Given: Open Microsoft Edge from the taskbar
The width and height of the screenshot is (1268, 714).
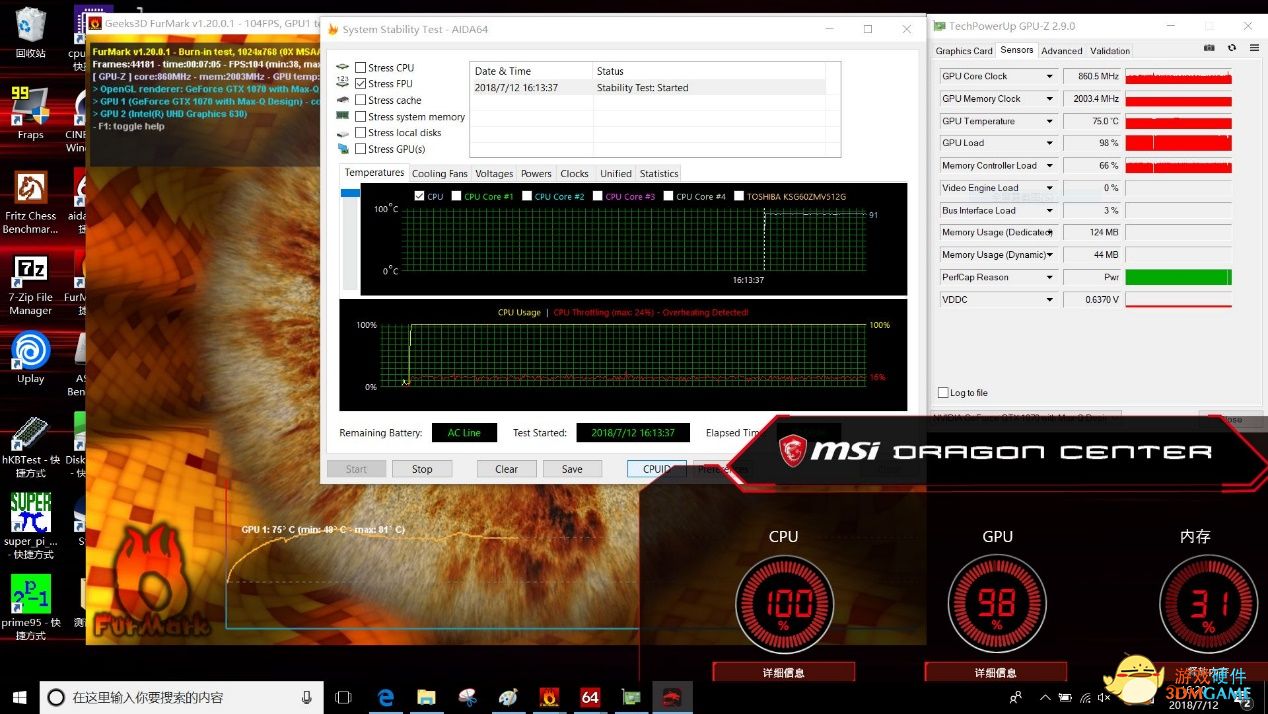Looking at the screenshot, I should tap(386, 697).
